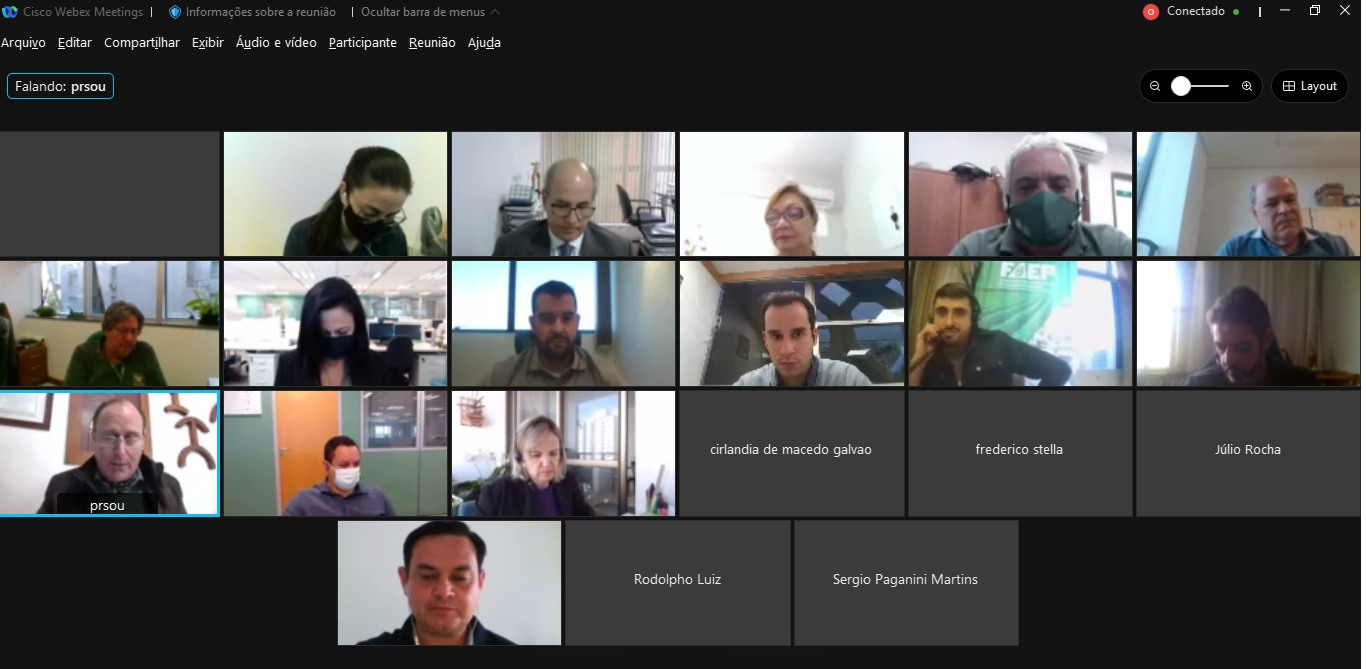Open the Participante menu

pyautogui.click(x=363, y=43)
